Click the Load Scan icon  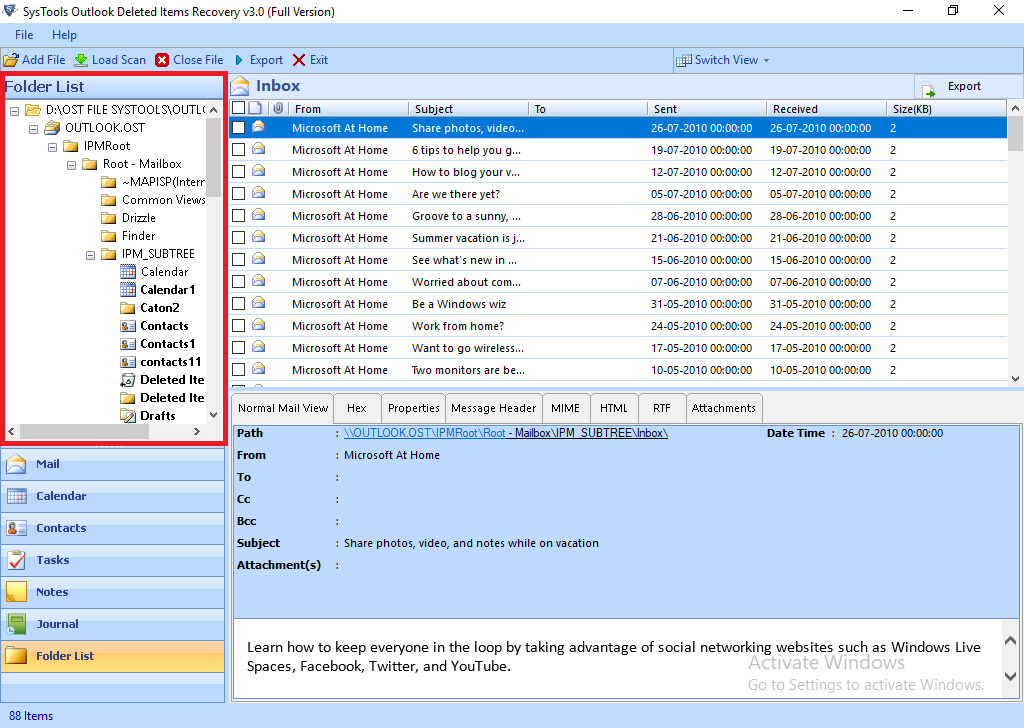click(x=81, y=60)
